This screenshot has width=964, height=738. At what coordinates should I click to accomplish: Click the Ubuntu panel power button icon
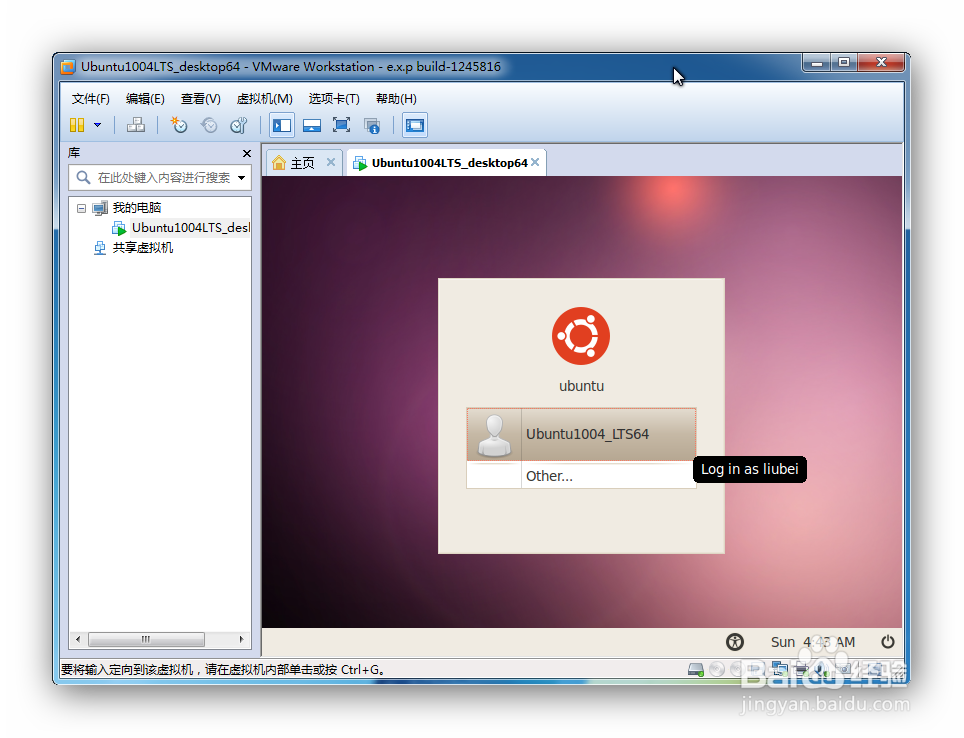pyautogui.click(x=888, y=642)
